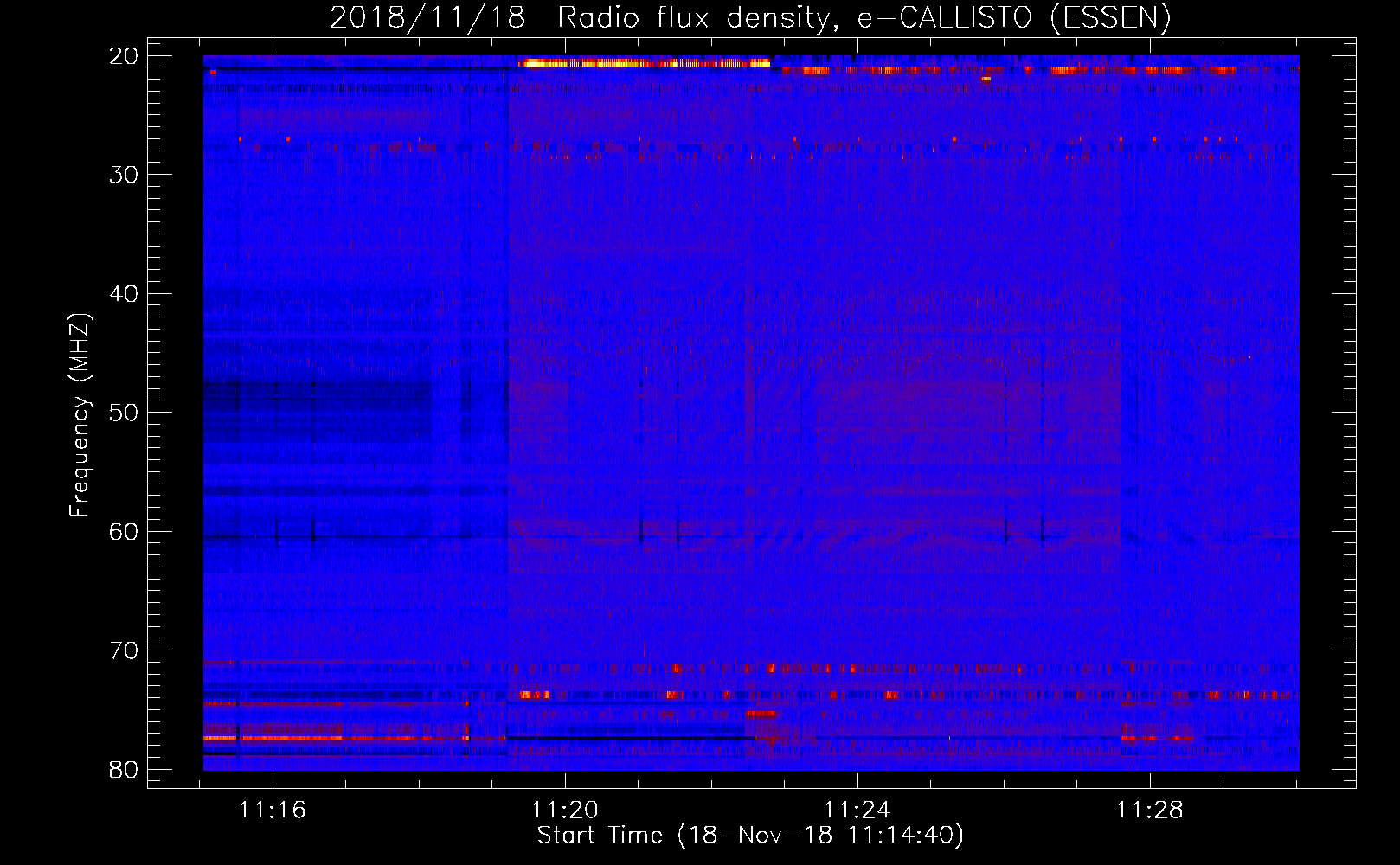Pick the 50 frequency tick label
1400x865 pixels.
[x=125, y=413]
